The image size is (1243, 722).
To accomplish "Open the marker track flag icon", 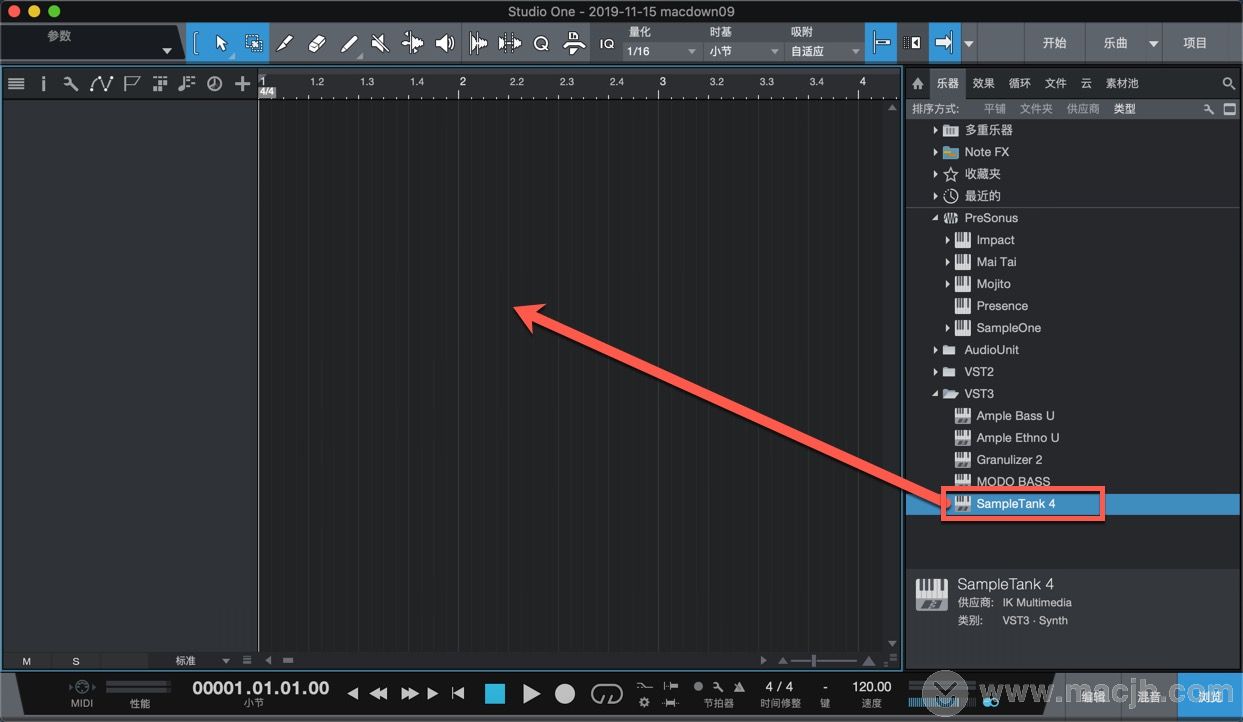I will coord(131,84).
